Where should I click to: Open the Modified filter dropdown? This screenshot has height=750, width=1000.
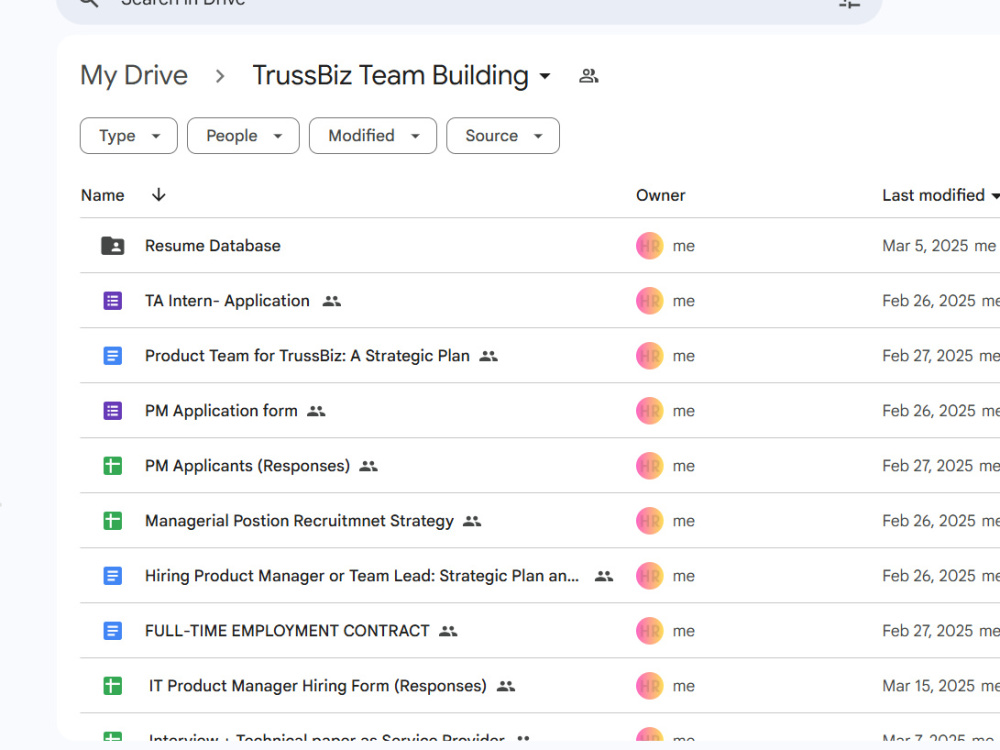[x=373, y=136]
